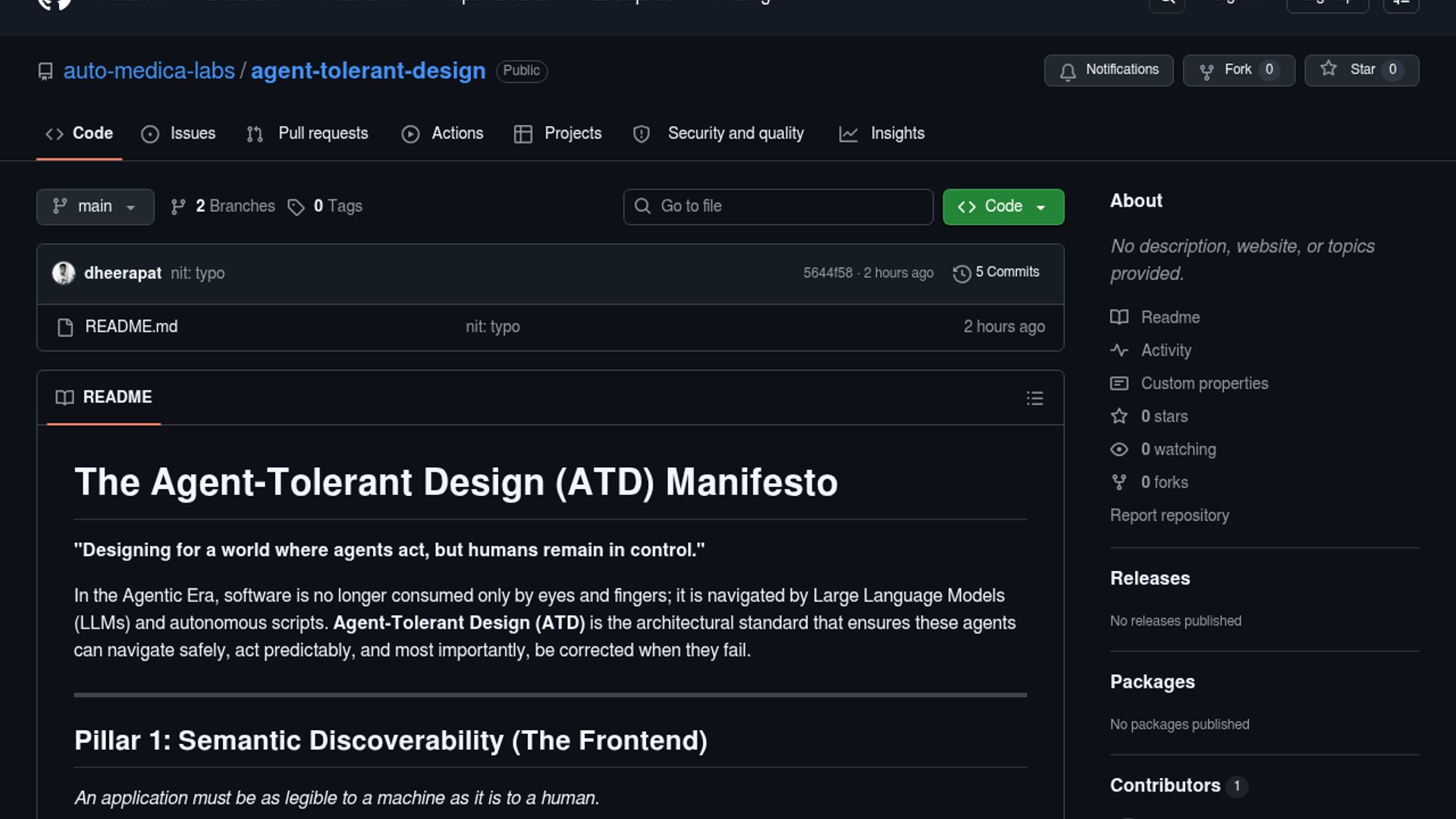Click the README outline list icon
The height and width of the screenshot is (819, 1456).
point(1034,398)
